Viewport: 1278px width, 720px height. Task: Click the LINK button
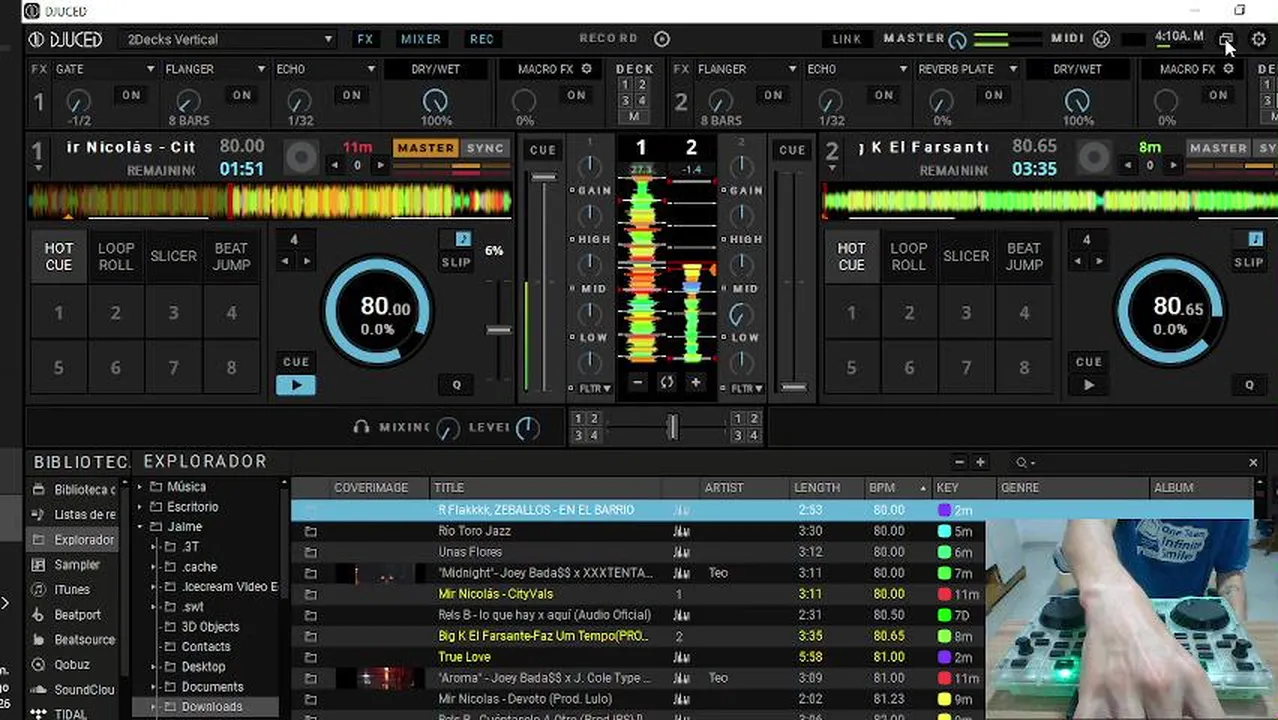pos(847,39)
